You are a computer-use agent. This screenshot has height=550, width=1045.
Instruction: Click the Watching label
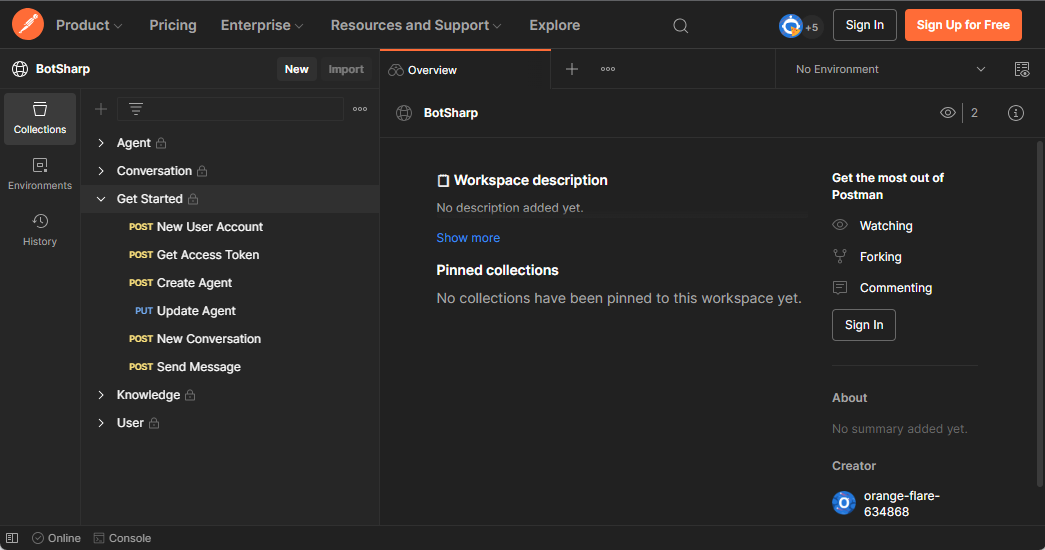point(886,225)
